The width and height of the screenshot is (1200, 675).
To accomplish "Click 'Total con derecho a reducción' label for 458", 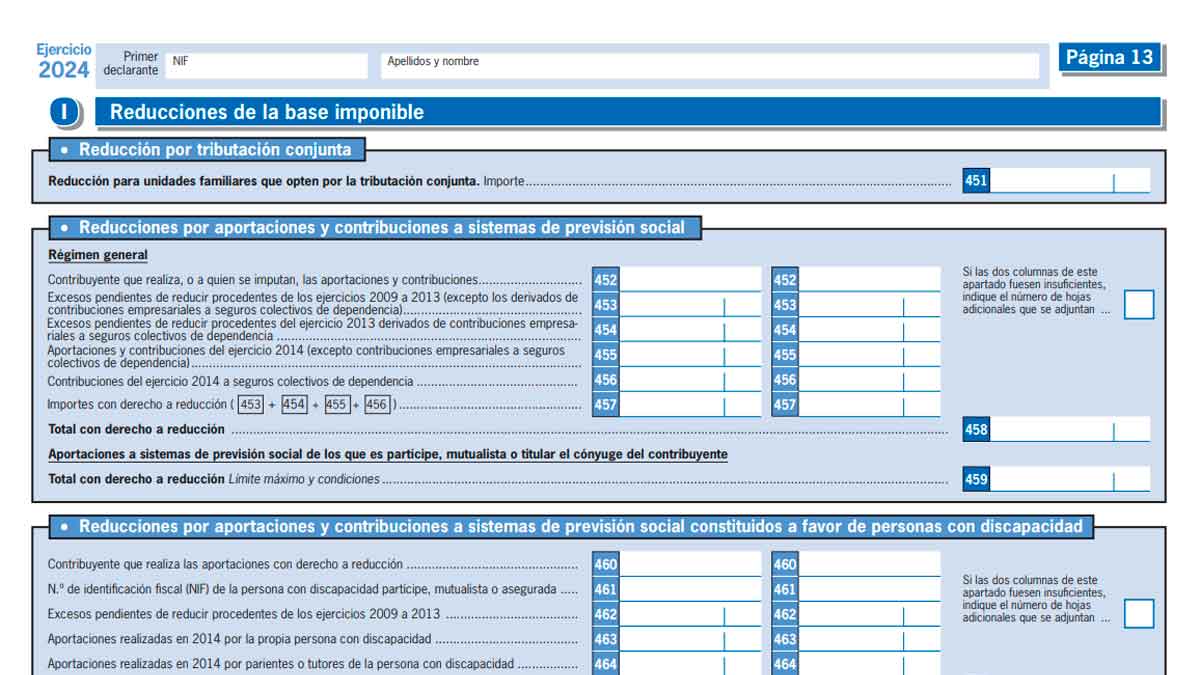I will pos(136,430).
